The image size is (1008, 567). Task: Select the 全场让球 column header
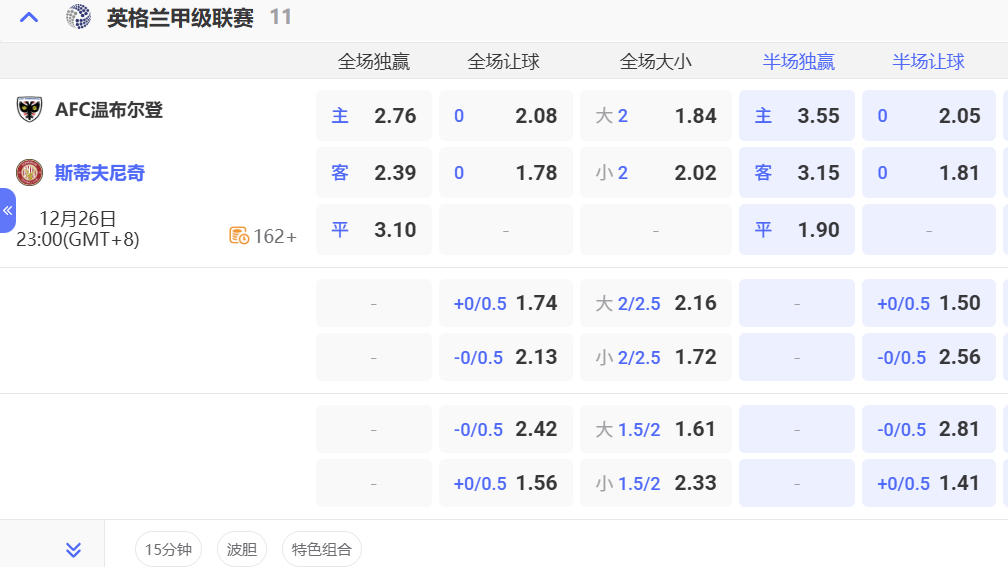[x=503, y=62]
